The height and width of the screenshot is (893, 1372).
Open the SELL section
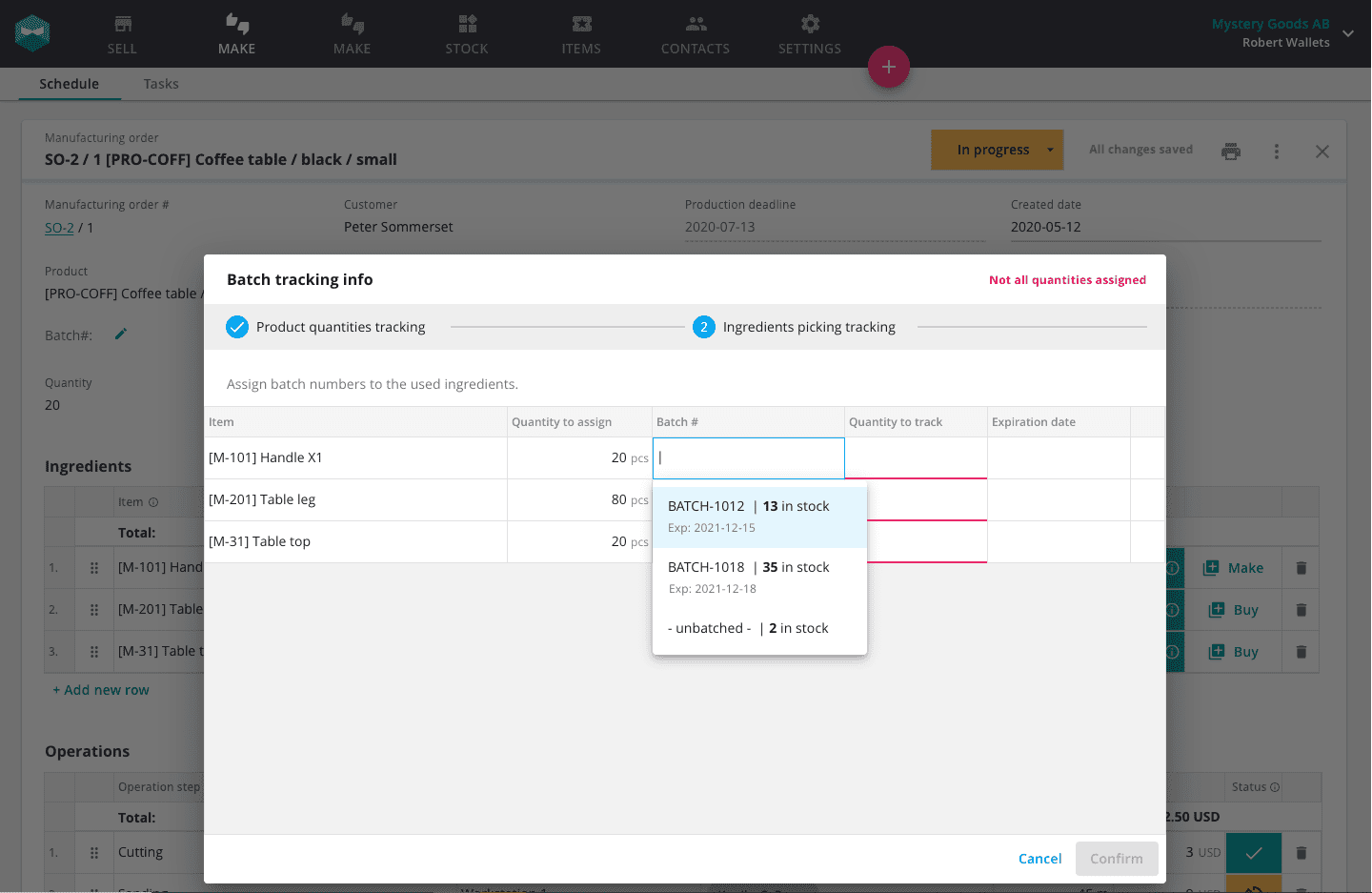[x=122, y=34]
